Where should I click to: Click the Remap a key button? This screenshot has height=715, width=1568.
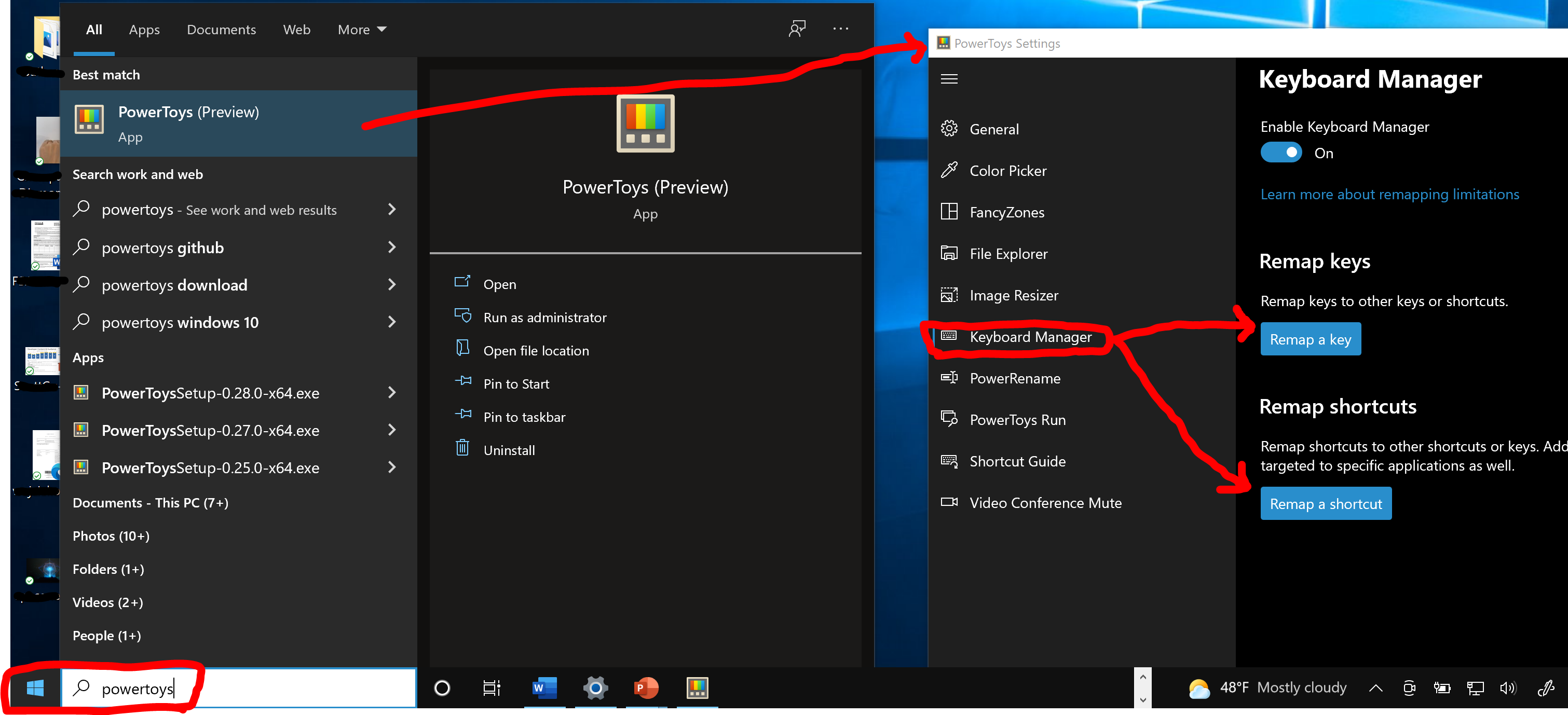coord(1310,338)
